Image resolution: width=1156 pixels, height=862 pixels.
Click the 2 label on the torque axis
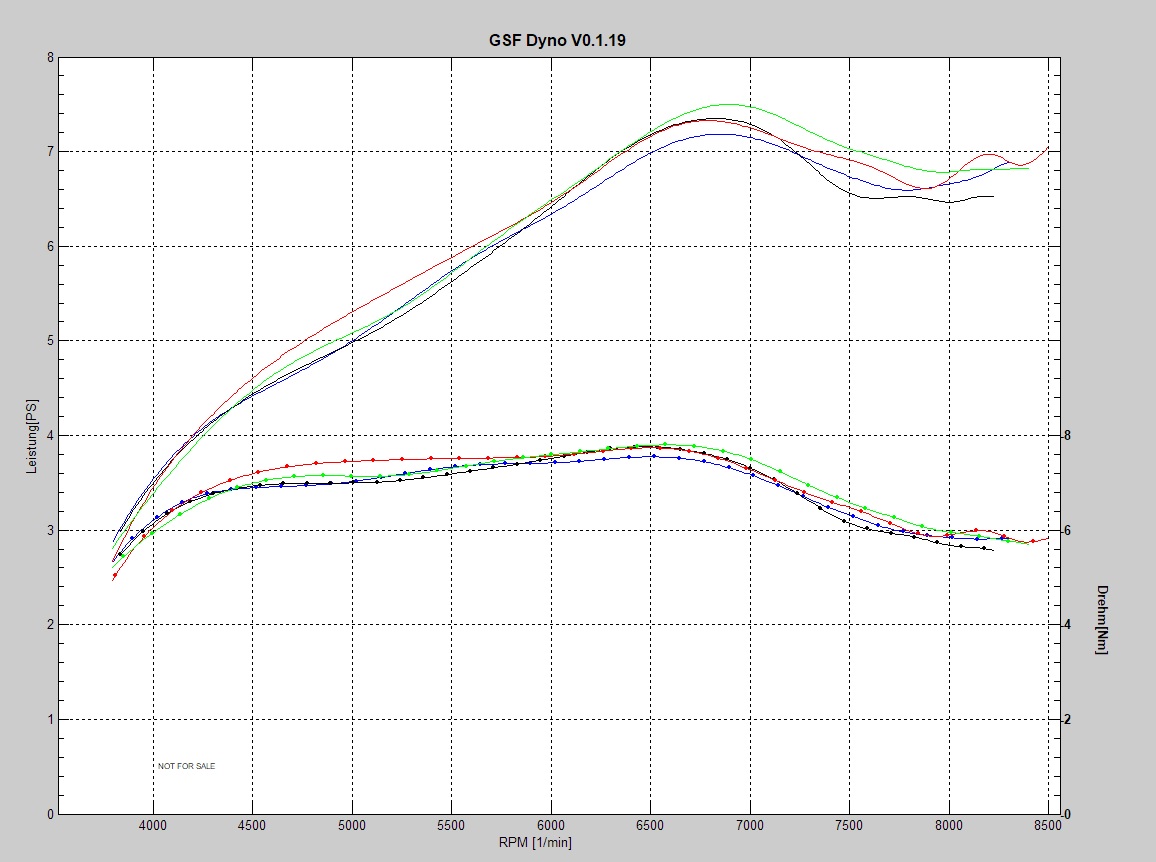(x=1067, y=720)
